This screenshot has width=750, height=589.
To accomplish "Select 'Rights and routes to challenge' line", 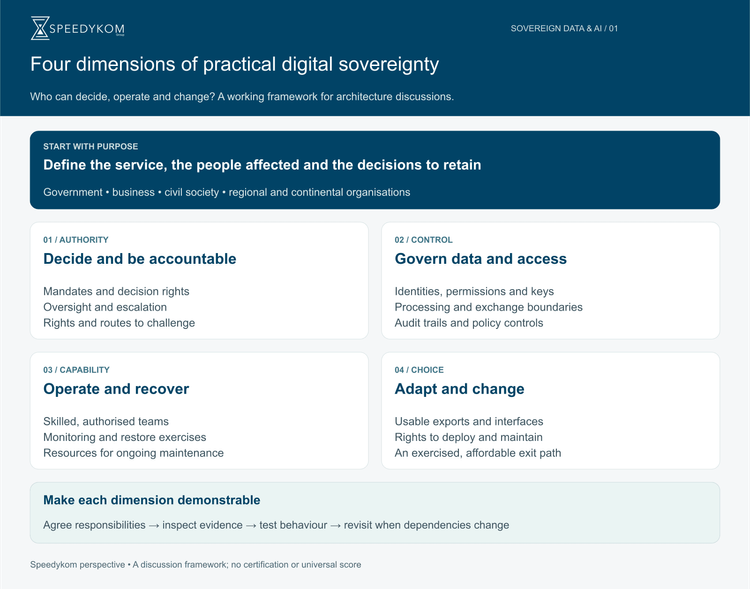I will click(x=119, y=323).
